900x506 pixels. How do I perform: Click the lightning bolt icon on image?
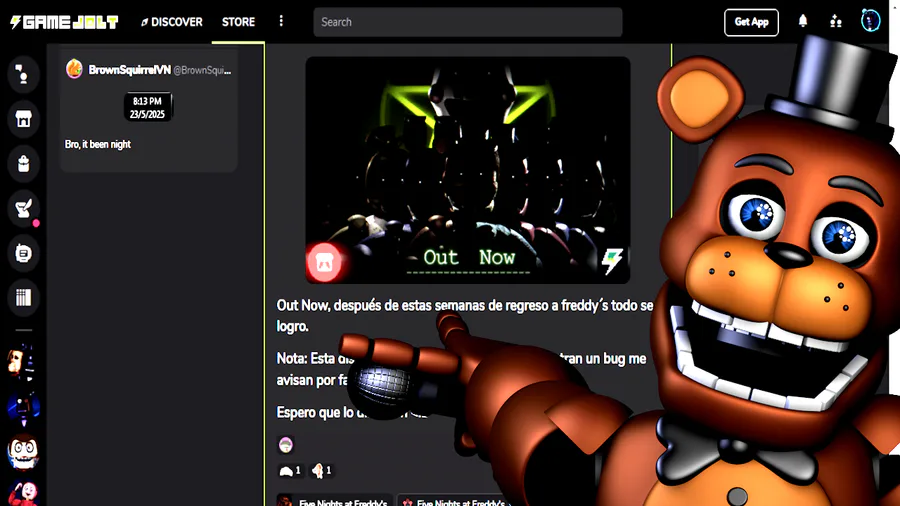612,262
